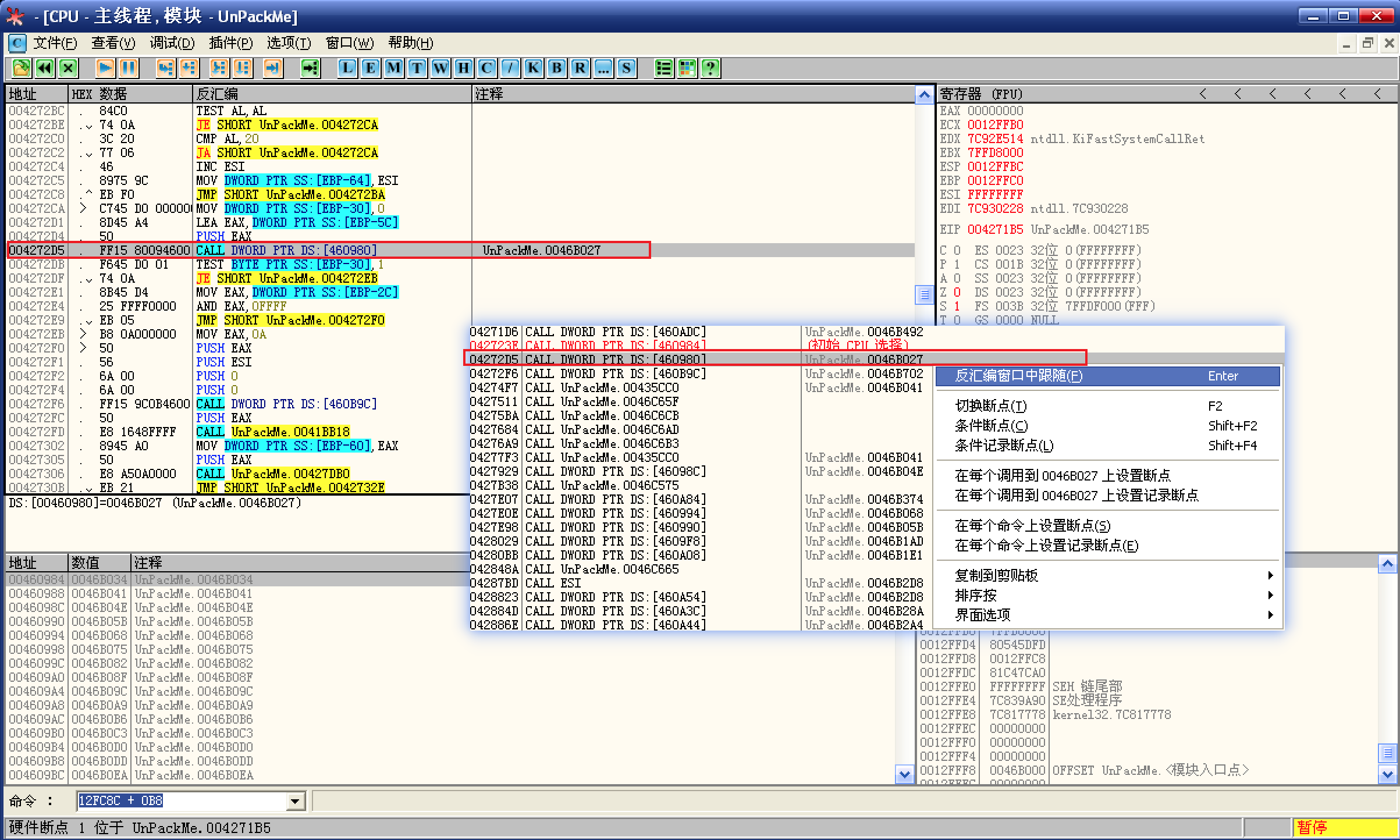
Task: Open the 插件(P) menu
Action: tap(230, 43)
